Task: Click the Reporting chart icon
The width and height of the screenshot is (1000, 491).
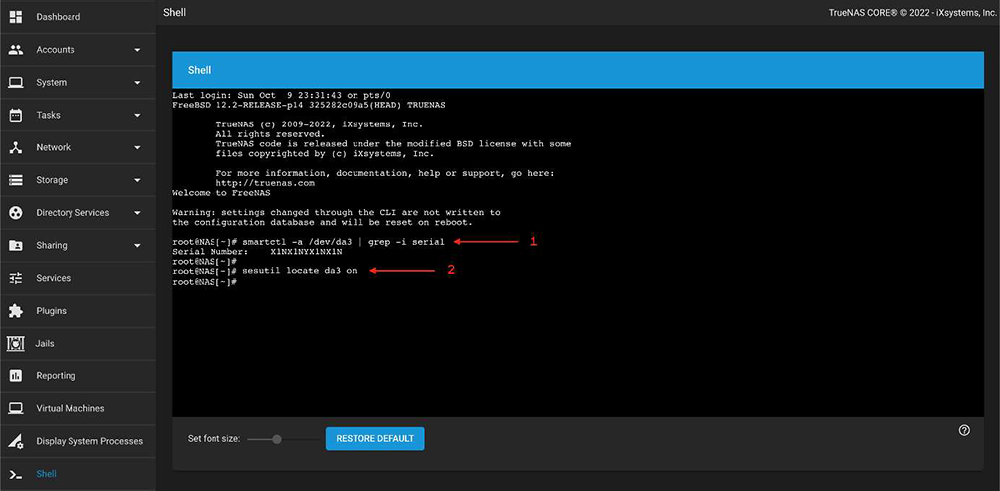Action: click(x=16, y=376)
